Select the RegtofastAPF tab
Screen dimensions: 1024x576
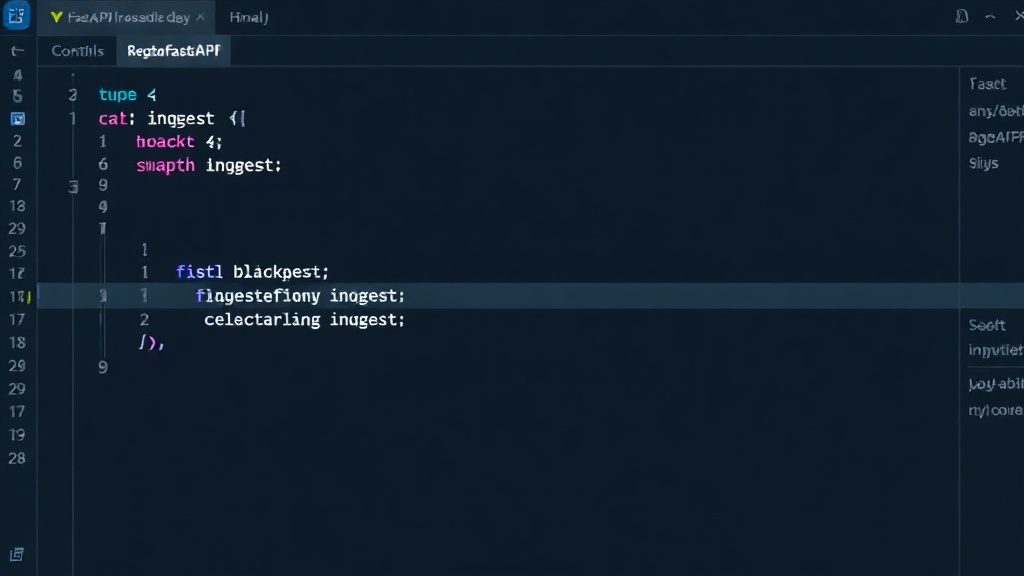coord(174,51)
